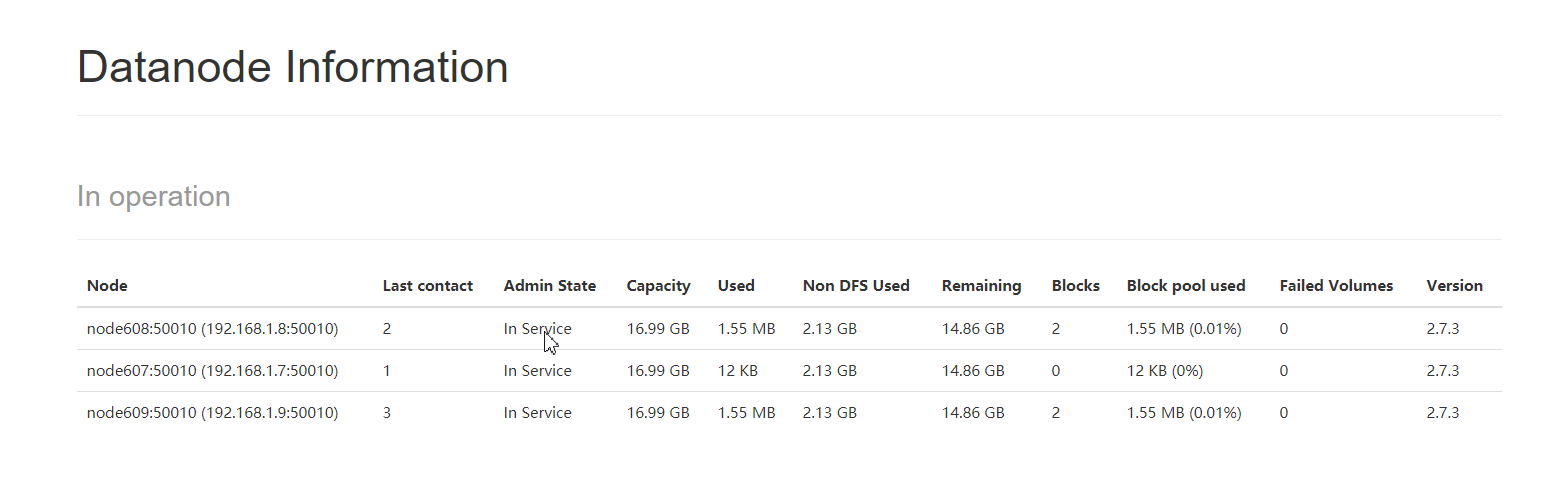
Task: Click the Node column header
Action: click(x=107, y=286)
